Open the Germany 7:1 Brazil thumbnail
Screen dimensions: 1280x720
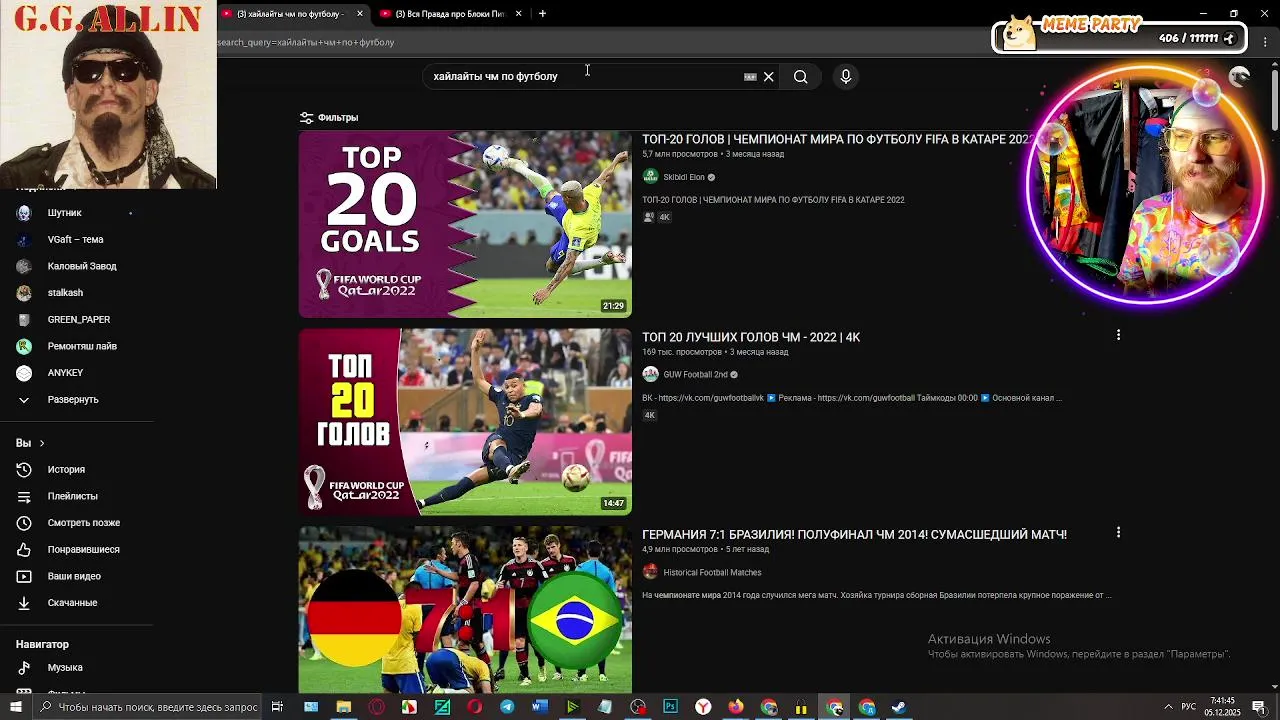(465, 609)
